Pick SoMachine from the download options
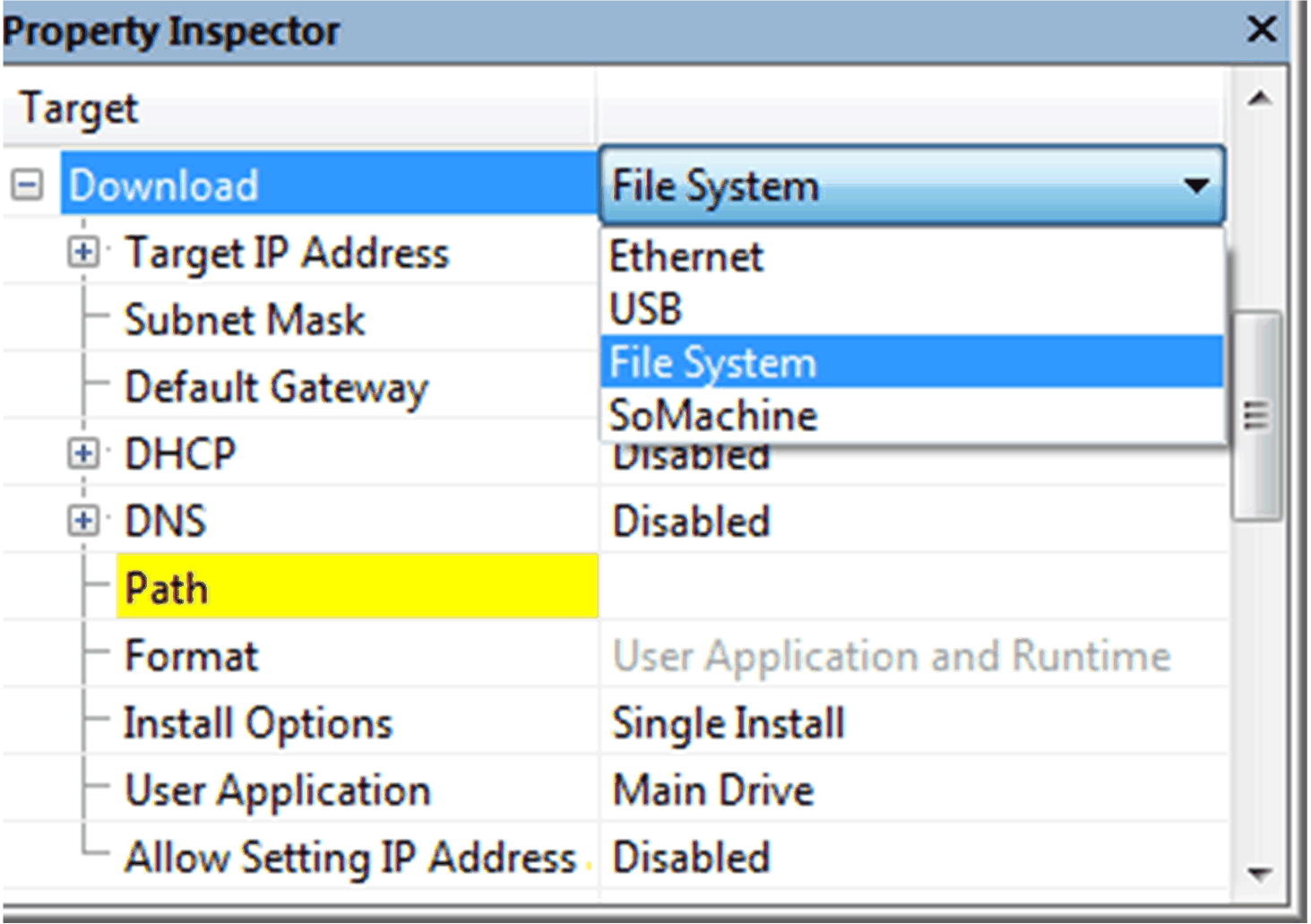1311x924 pixels. (x=712, y=414)
